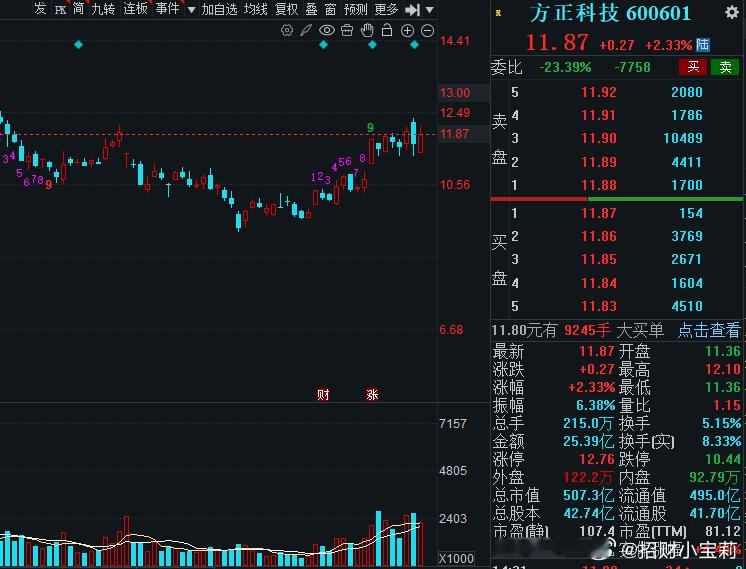The height and width of the screenshot is (569, 746).
Task: Toggle the chart lock icon
Action: 387,30
